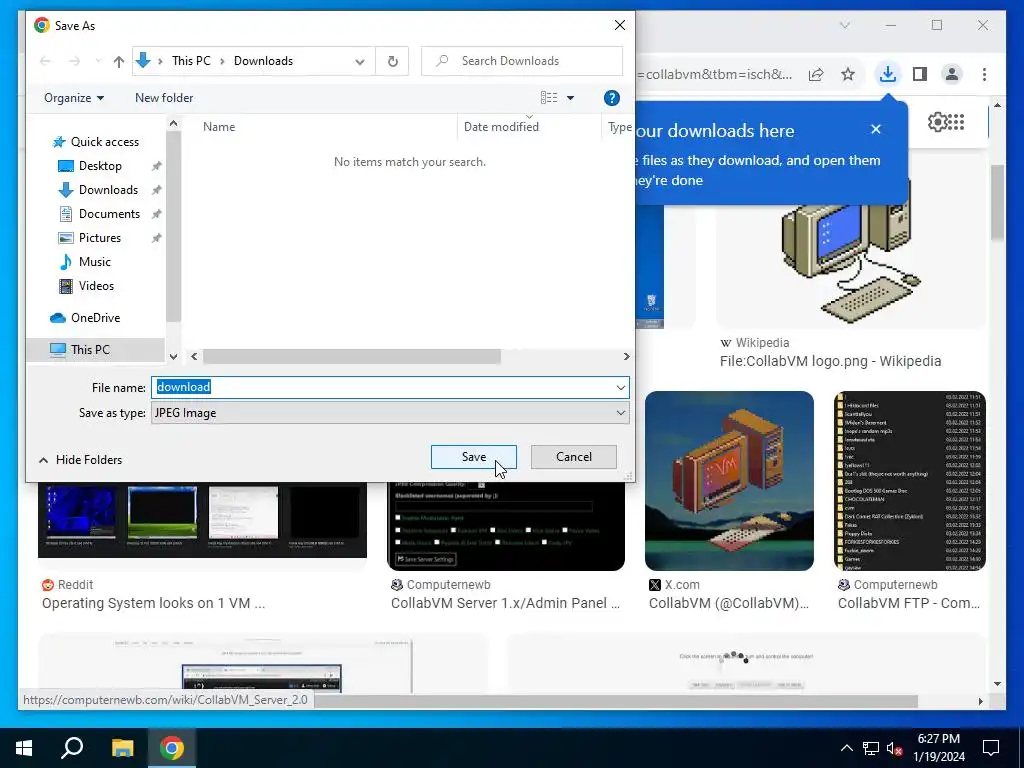Screen dimensions: 1024x768
Task: Select OneDrive in the navigation pane
Action: click(95, 318)
